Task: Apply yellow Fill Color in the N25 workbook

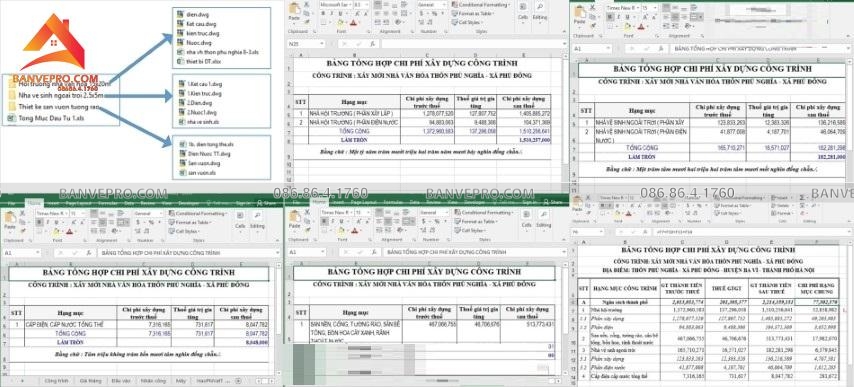Action: [x=341, y=23]
